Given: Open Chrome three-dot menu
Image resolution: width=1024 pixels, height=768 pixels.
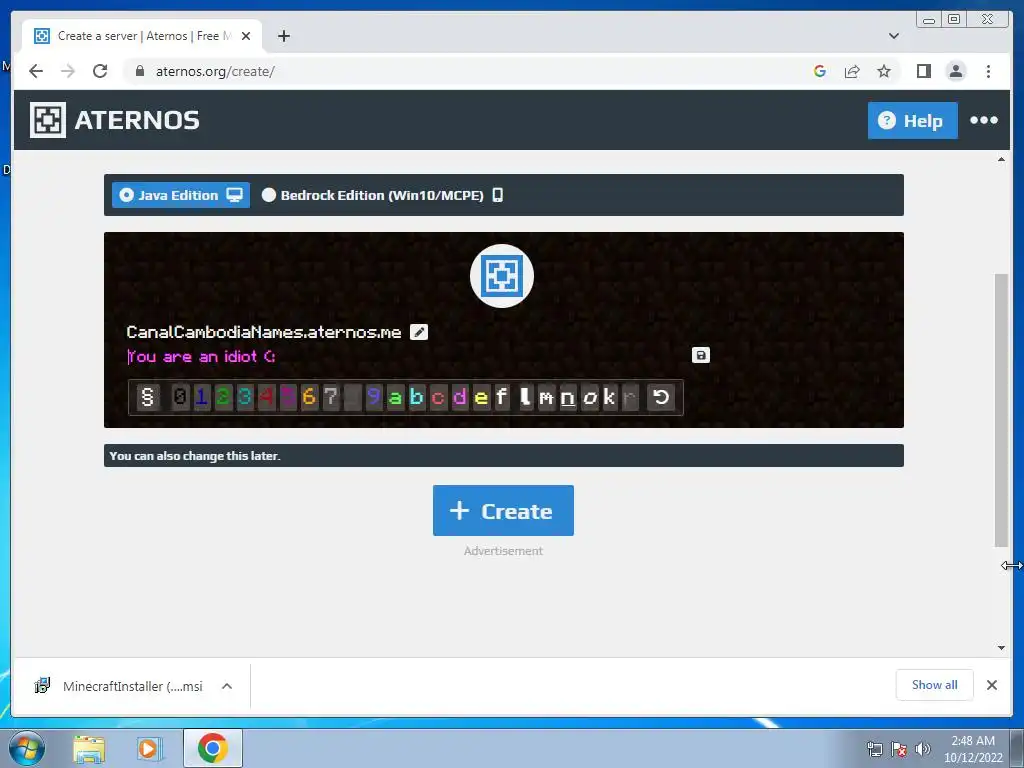Looking at the screenshot, I should [x=988, y=71].
